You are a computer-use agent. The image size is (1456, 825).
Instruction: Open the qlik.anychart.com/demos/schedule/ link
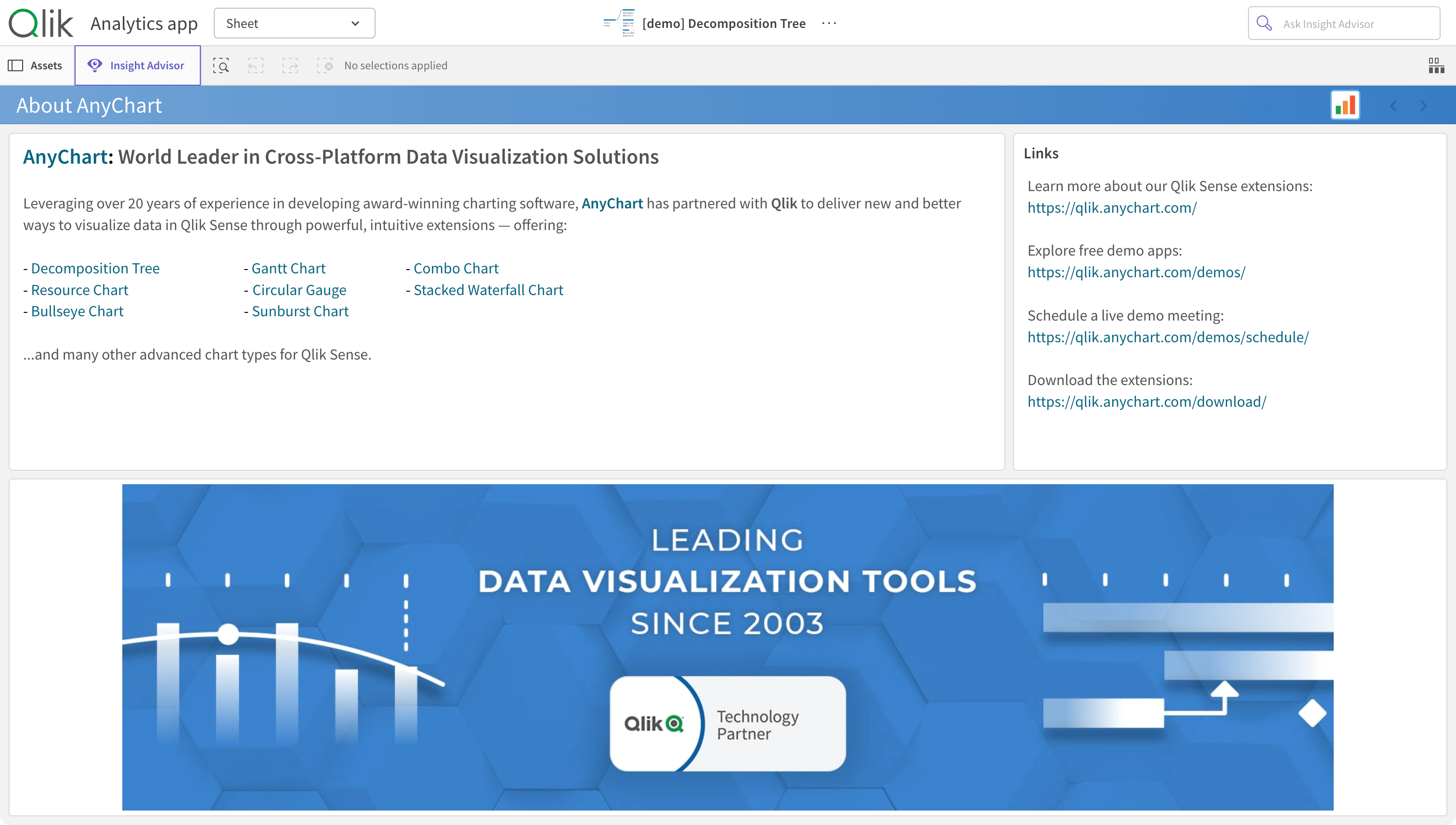(x=1168, y=337)
